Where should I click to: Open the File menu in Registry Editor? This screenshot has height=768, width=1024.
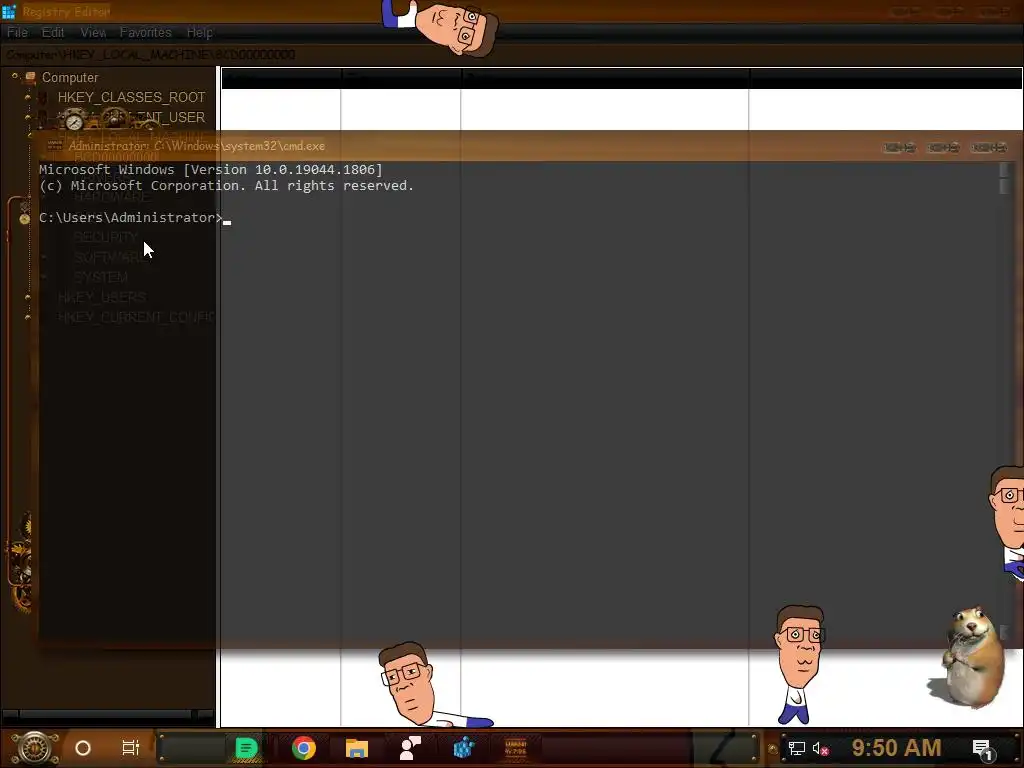(17, 32)
